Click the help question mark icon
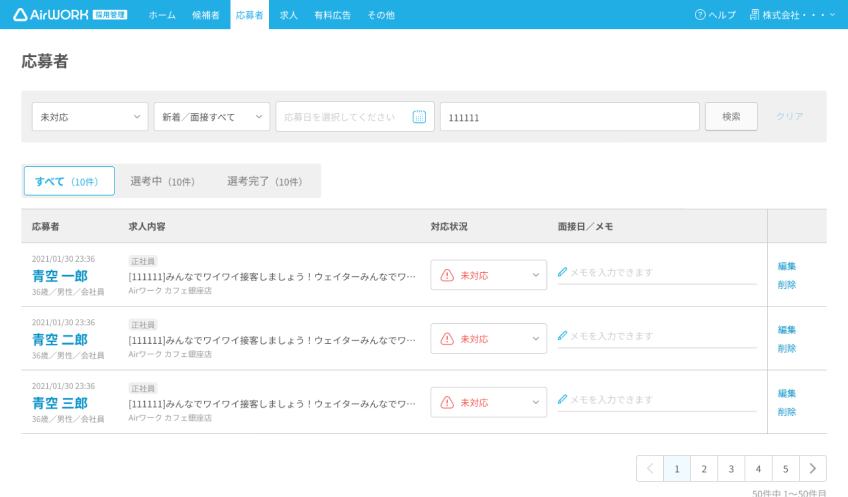This screenshot has height=497, width=848. [700, 15]
